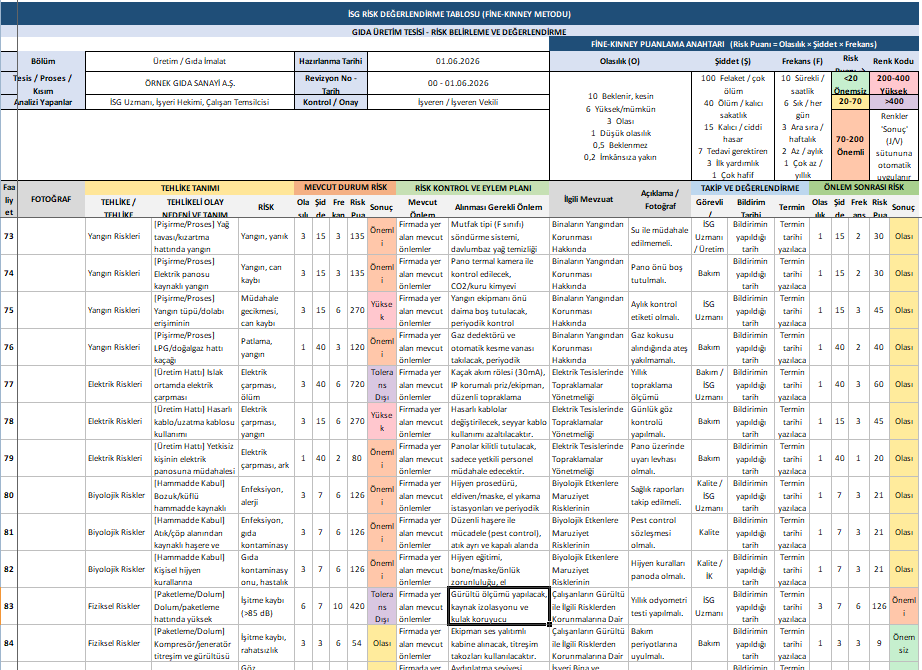
Task: Click the "Gaz dedektörü ve otomatik kesme vanası" cell
Action: point(499,347)
